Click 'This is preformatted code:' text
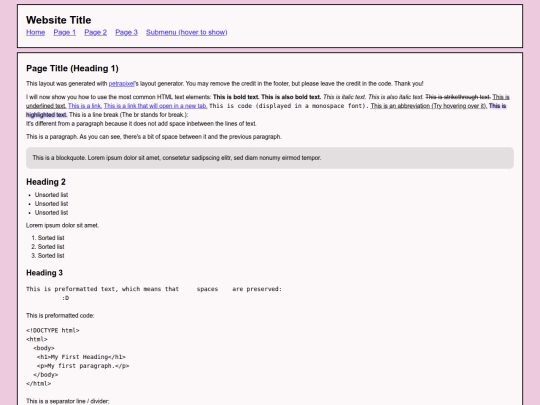The image size is (540, 405). [60, 315]
